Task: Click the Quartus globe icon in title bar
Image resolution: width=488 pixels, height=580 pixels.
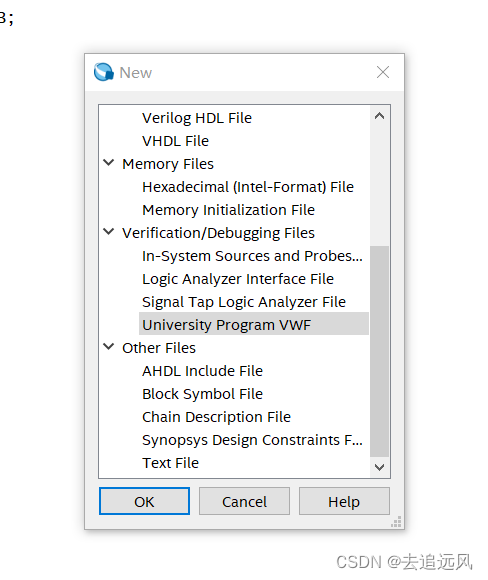Action: tap(104, 72)
